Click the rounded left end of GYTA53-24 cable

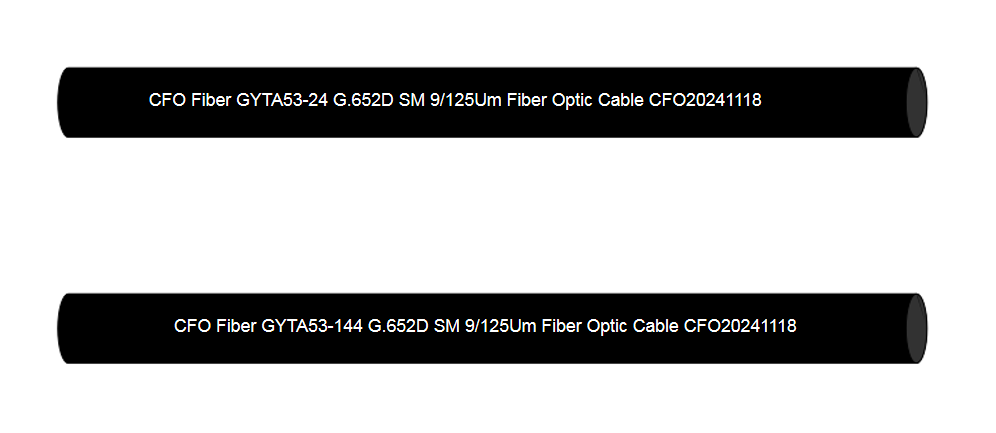[x=66, y=102]
